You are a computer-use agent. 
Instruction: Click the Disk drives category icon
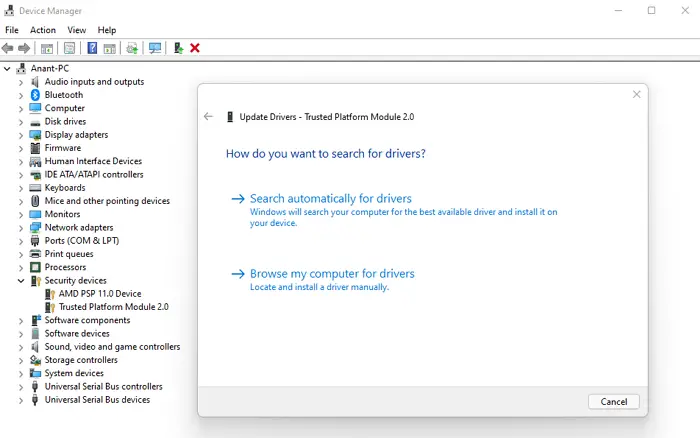[x=35, y=122]
